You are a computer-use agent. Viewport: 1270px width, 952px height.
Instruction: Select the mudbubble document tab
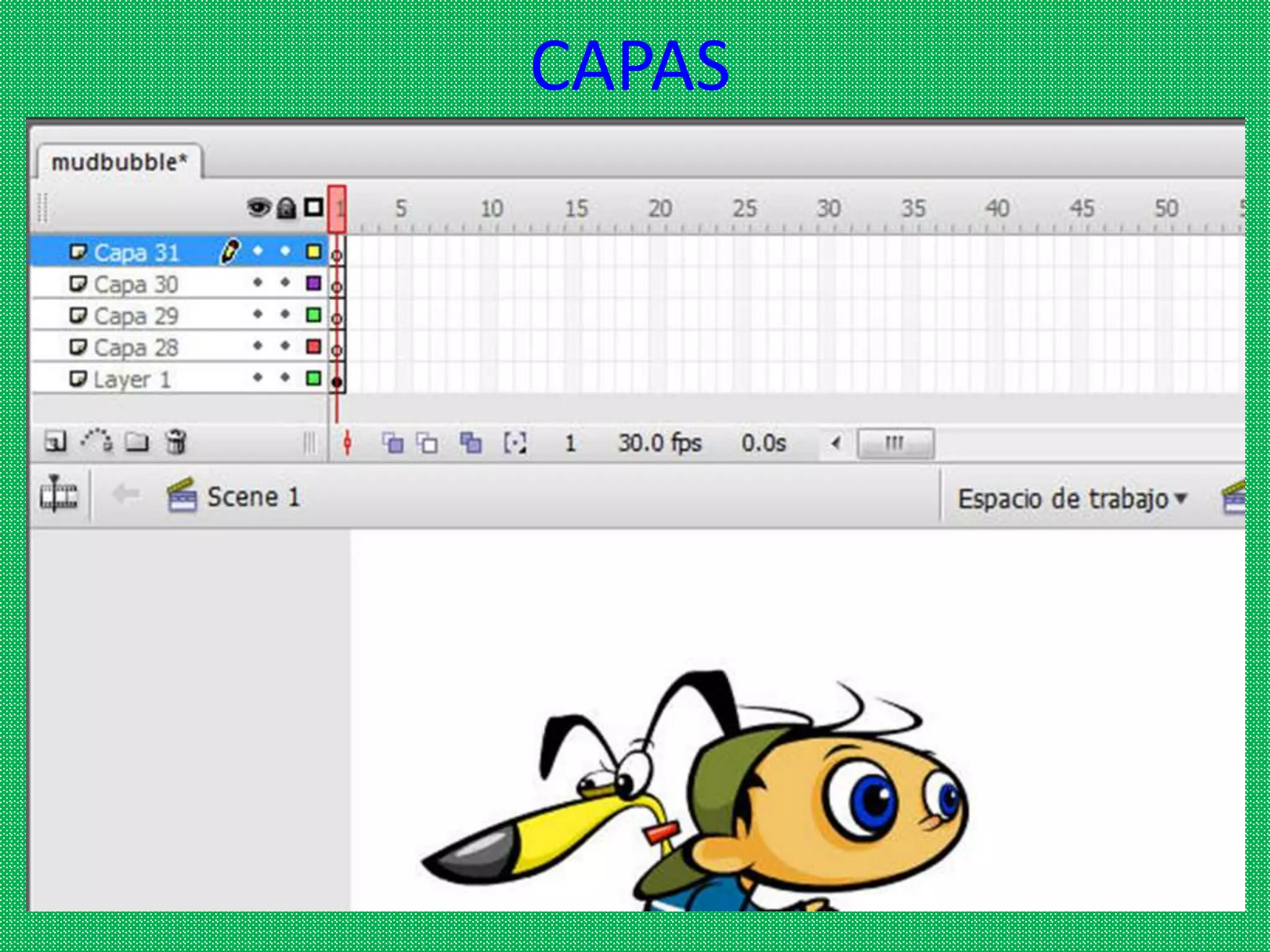(x=119, y=163)
